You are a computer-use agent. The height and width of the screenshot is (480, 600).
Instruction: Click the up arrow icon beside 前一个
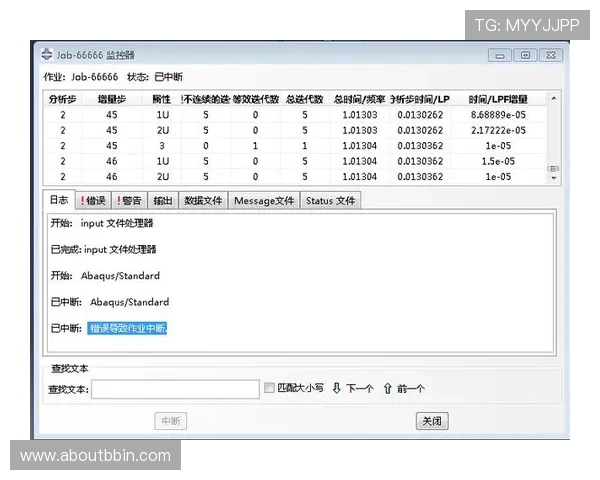[x=387, y=389]
